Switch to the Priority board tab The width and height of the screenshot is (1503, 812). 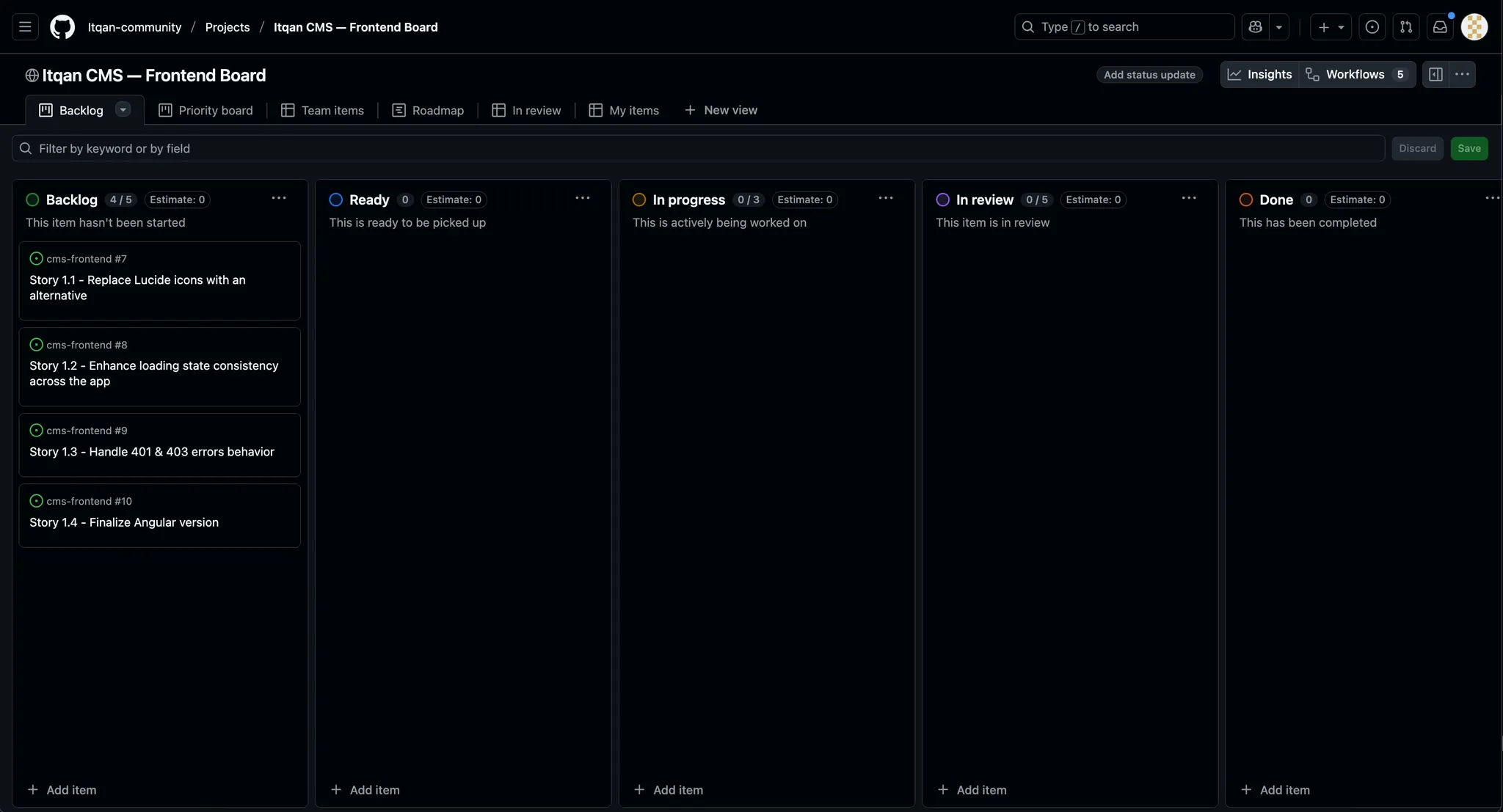(205, 110)
